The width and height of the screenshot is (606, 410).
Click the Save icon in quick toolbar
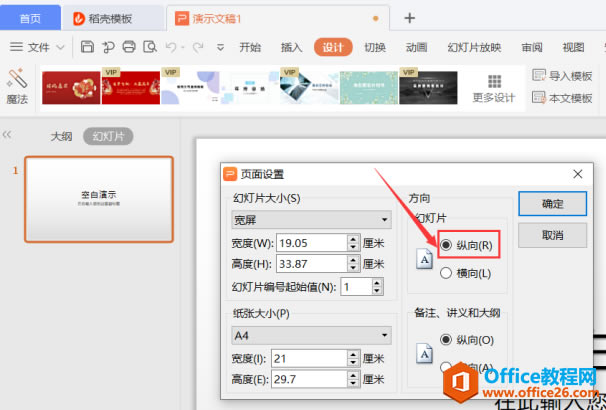tap(87, 47)
